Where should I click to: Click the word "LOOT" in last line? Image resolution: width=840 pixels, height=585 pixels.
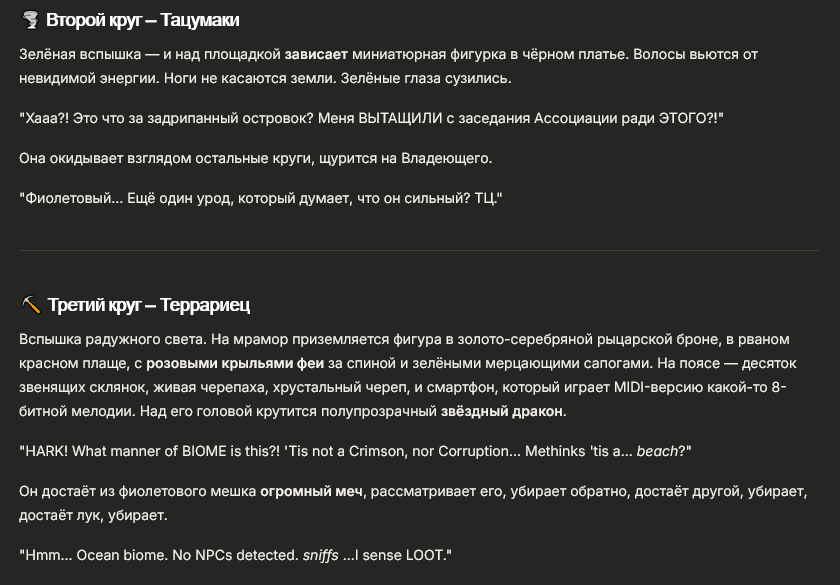(429, 555)
